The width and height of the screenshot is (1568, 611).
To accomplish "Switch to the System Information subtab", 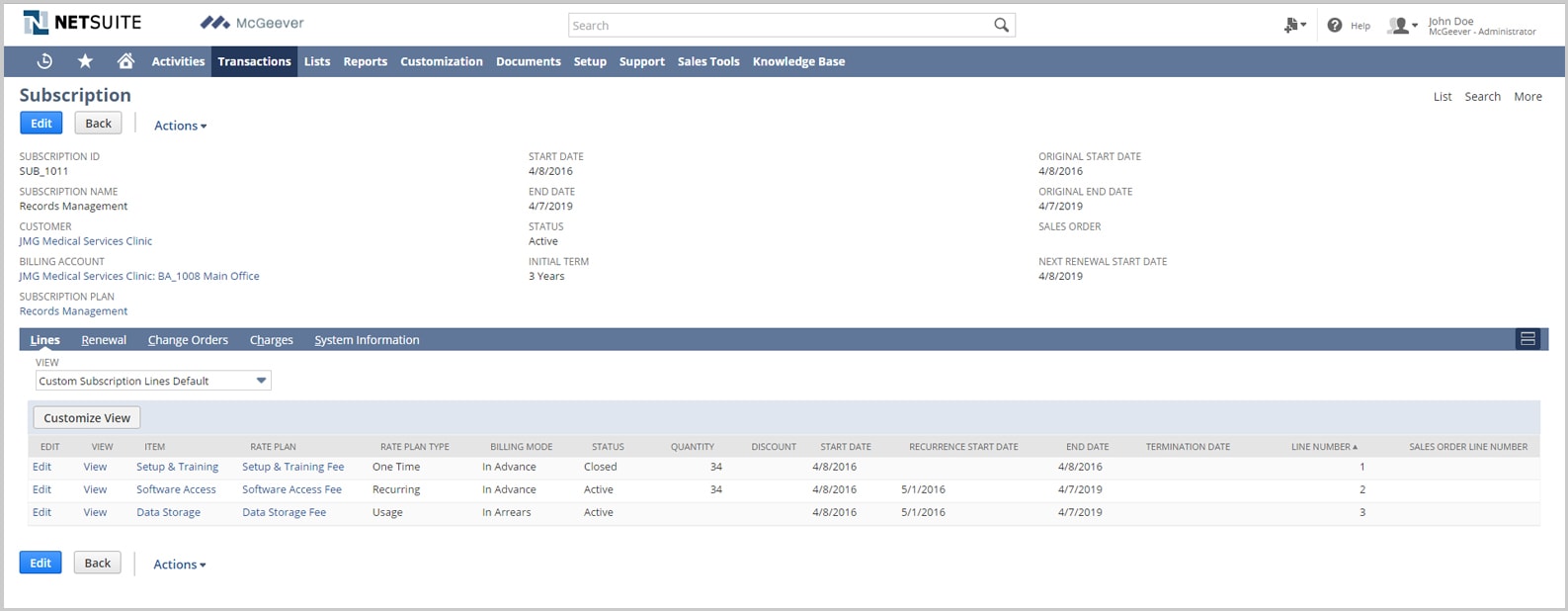I will 367,340.
